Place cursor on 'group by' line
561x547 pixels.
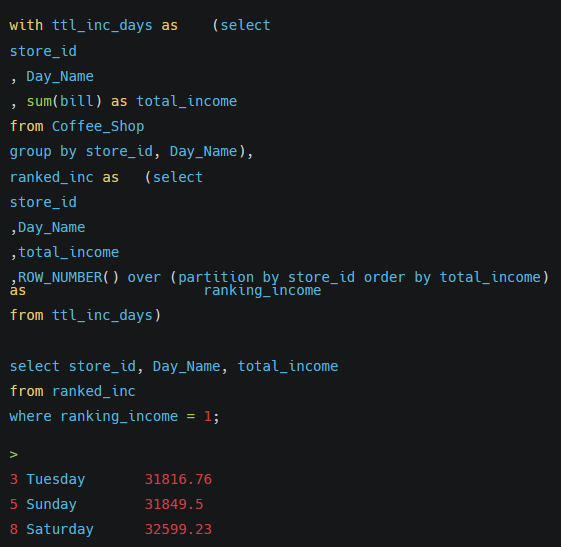(x=131, y=152)
